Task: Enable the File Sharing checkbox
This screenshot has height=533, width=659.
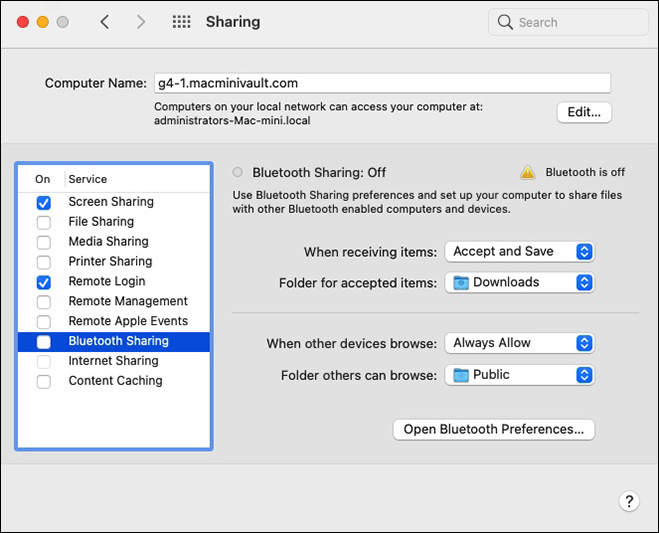Action: coord(44,222)
